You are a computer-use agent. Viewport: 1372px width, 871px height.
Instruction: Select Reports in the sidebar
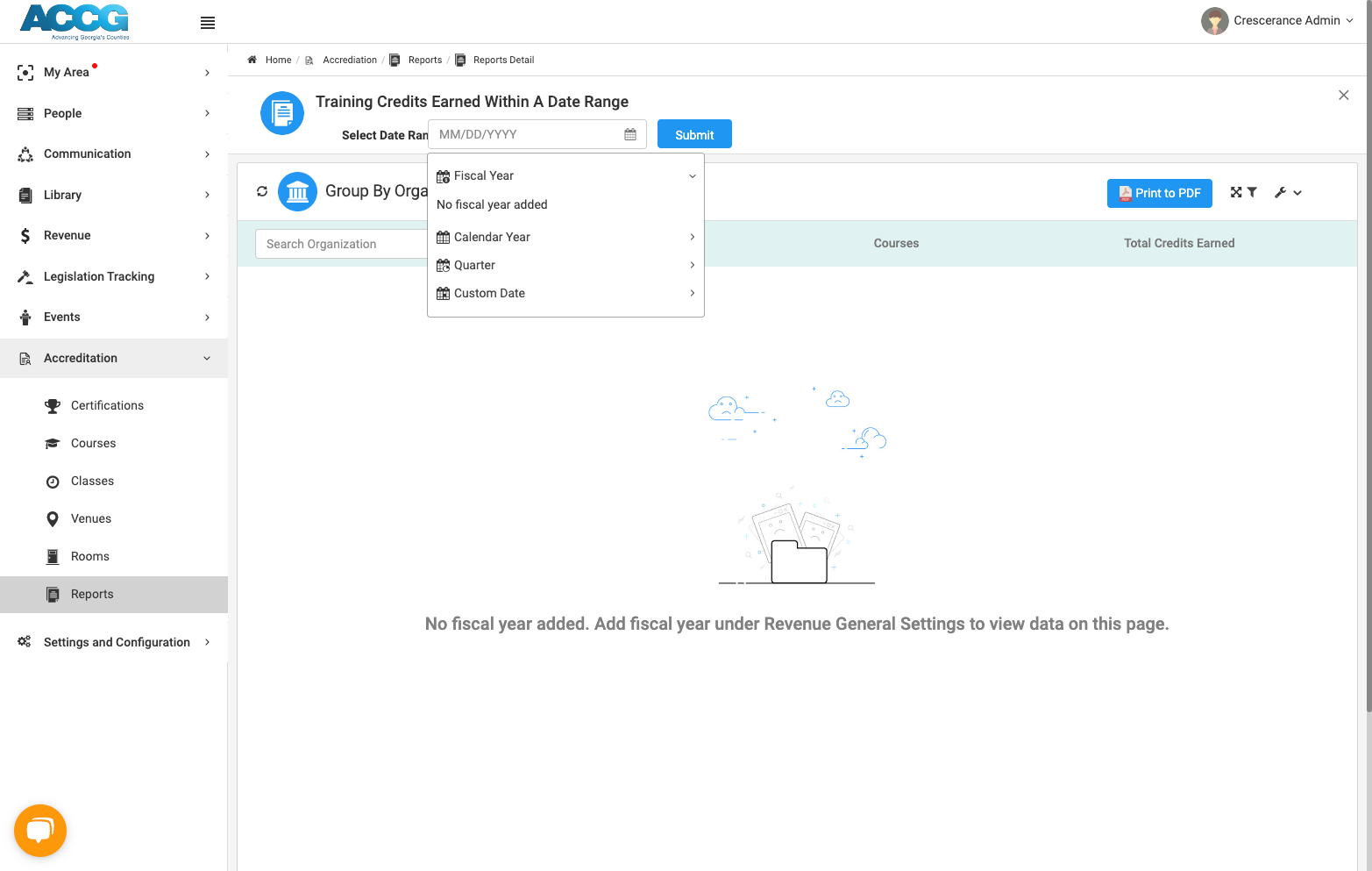[x=114, y=594]
